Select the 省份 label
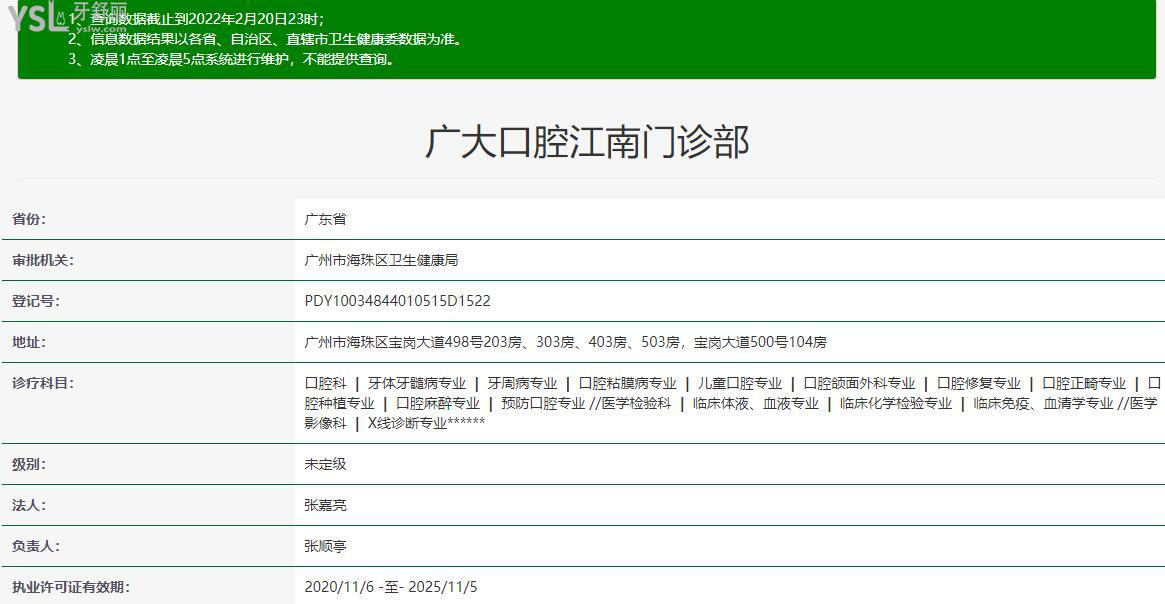The height and width of the screenshot is (604, 1165). pyautogui.click(x=29, y=219)
